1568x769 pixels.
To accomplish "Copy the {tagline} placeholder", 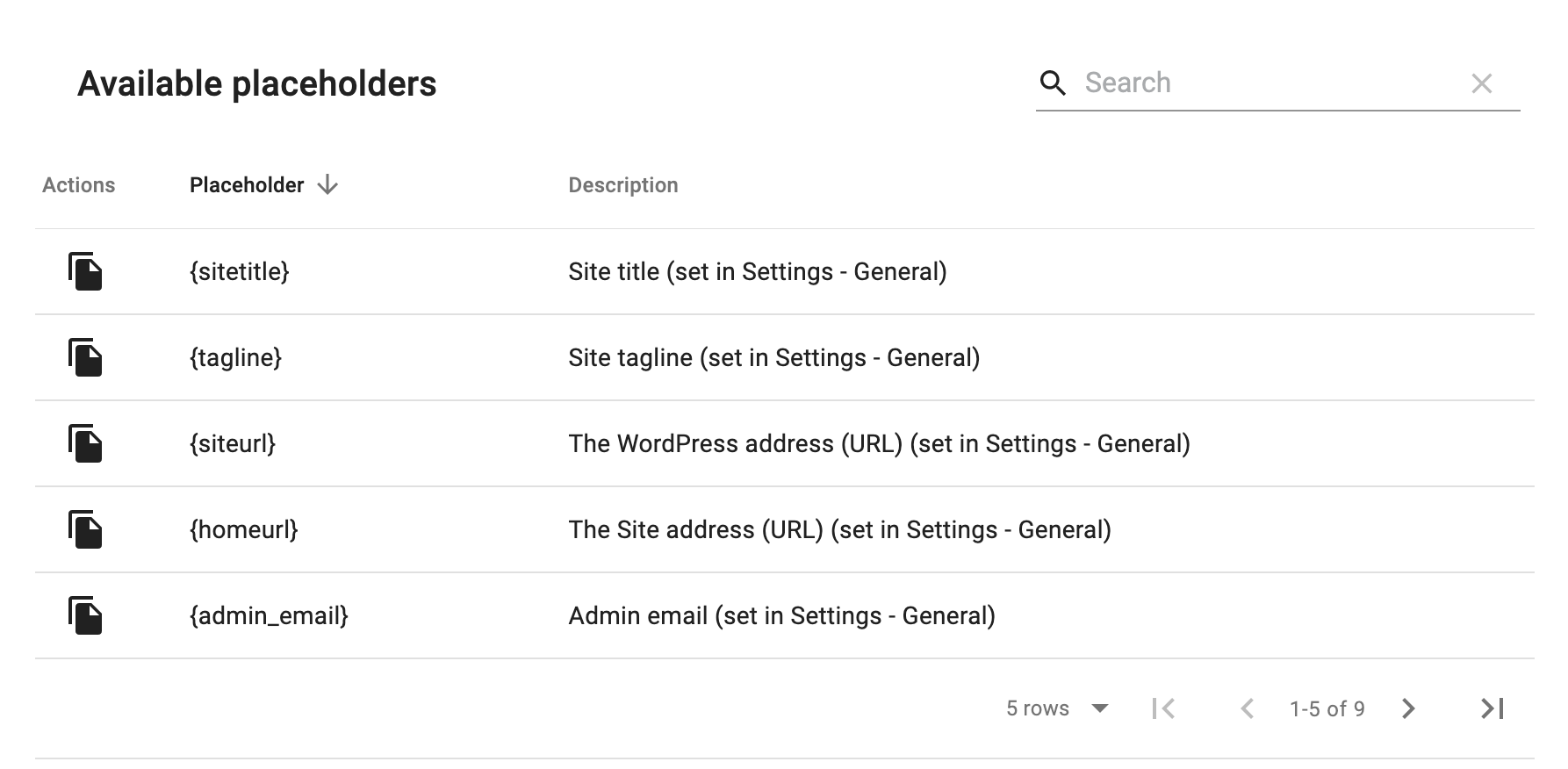I will tap(85, 357).
